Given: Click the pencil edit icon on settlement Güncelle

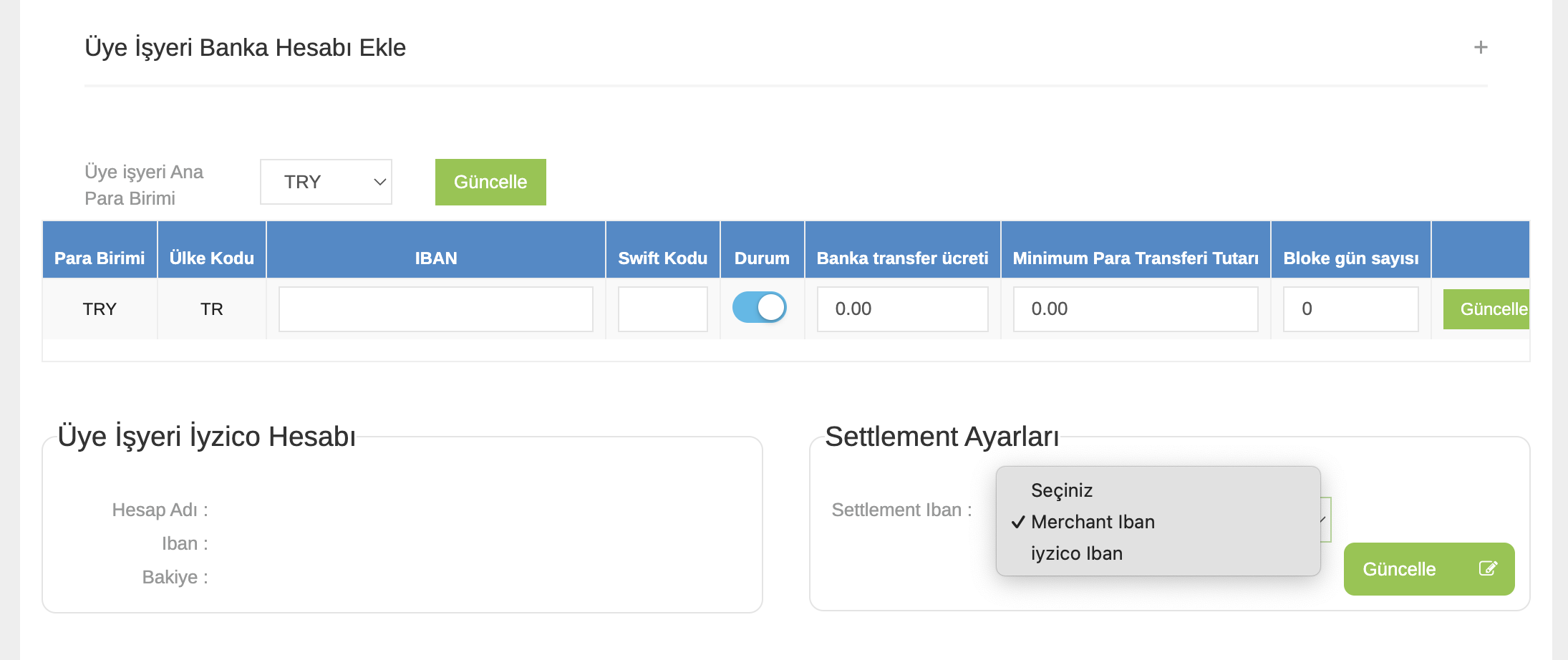Looking at the screenshot, I should [1488, 568].
